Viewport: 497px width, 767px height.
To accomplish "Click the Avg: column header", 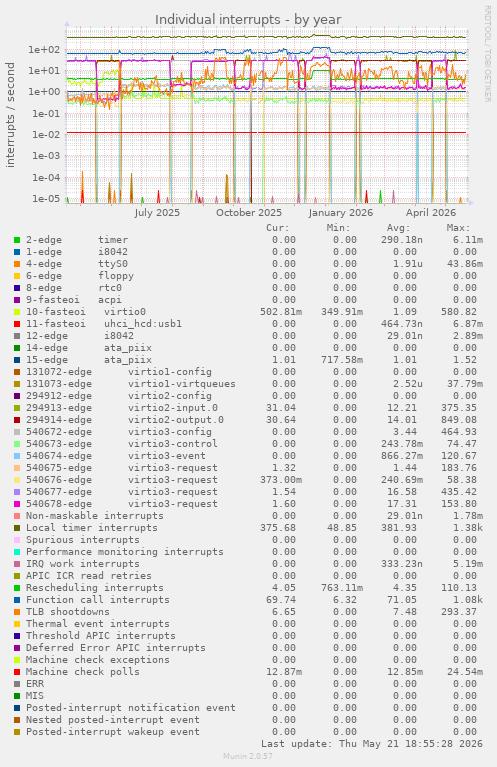I will point(398,228).
